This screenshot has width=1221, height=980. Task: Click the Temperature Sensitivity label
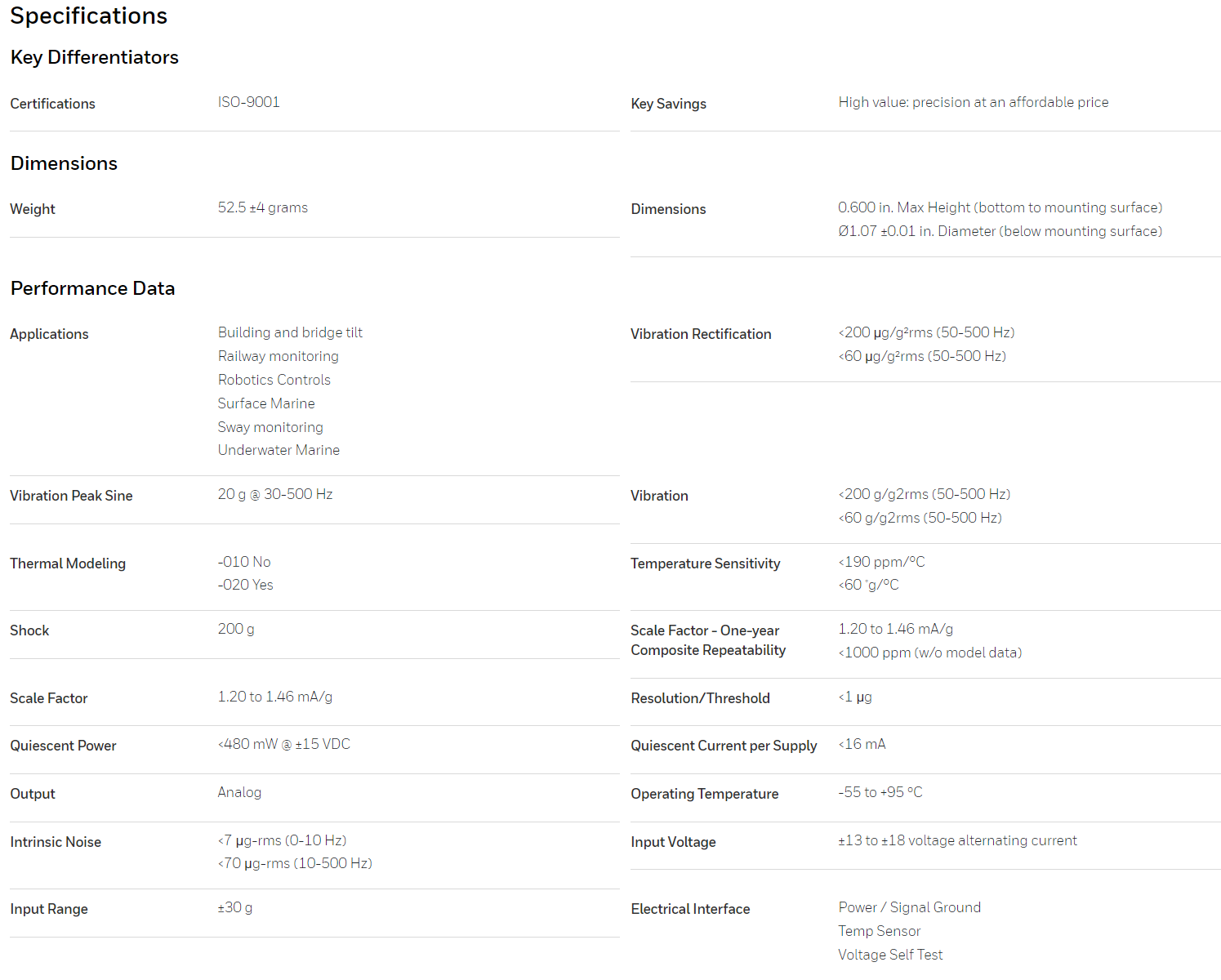(705, 563)
